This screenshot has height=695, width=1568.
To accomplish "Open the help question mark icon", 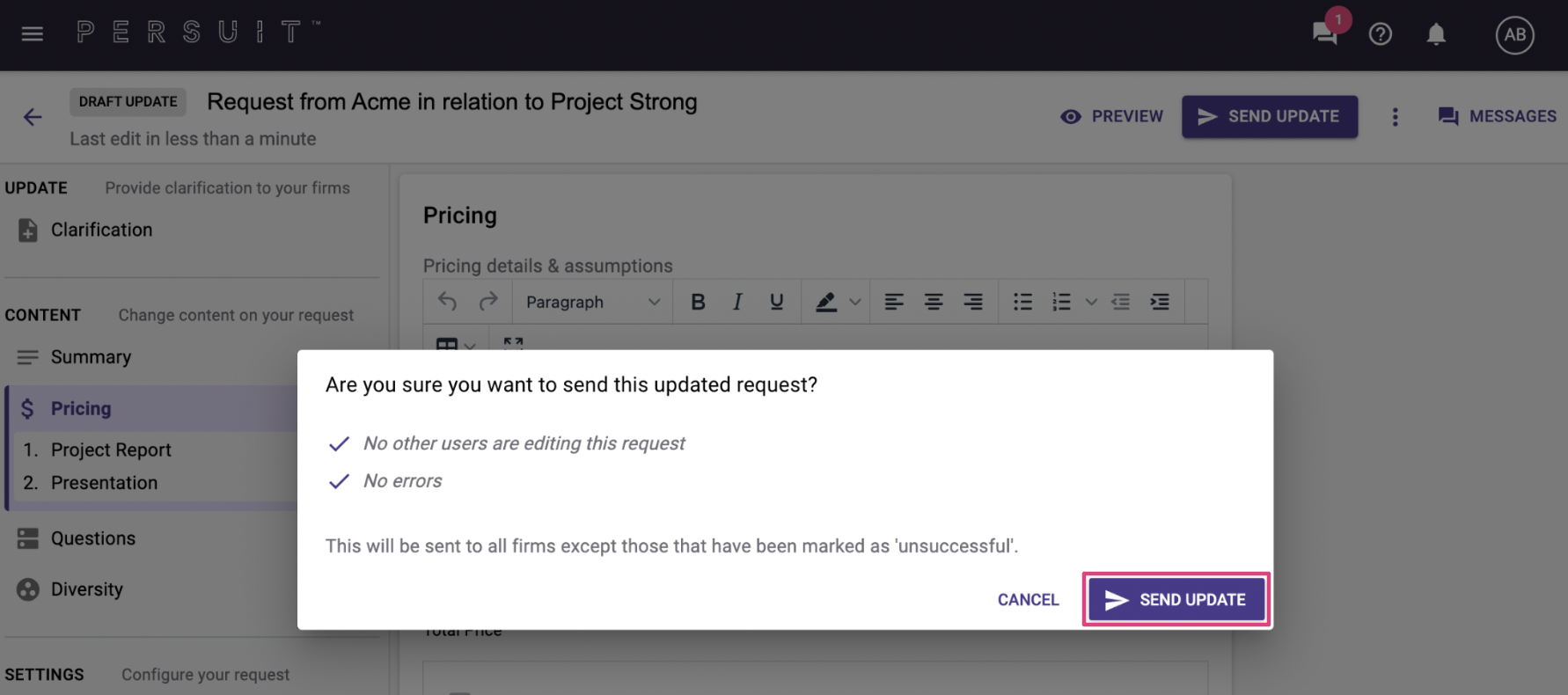I will click(1380, 34).
